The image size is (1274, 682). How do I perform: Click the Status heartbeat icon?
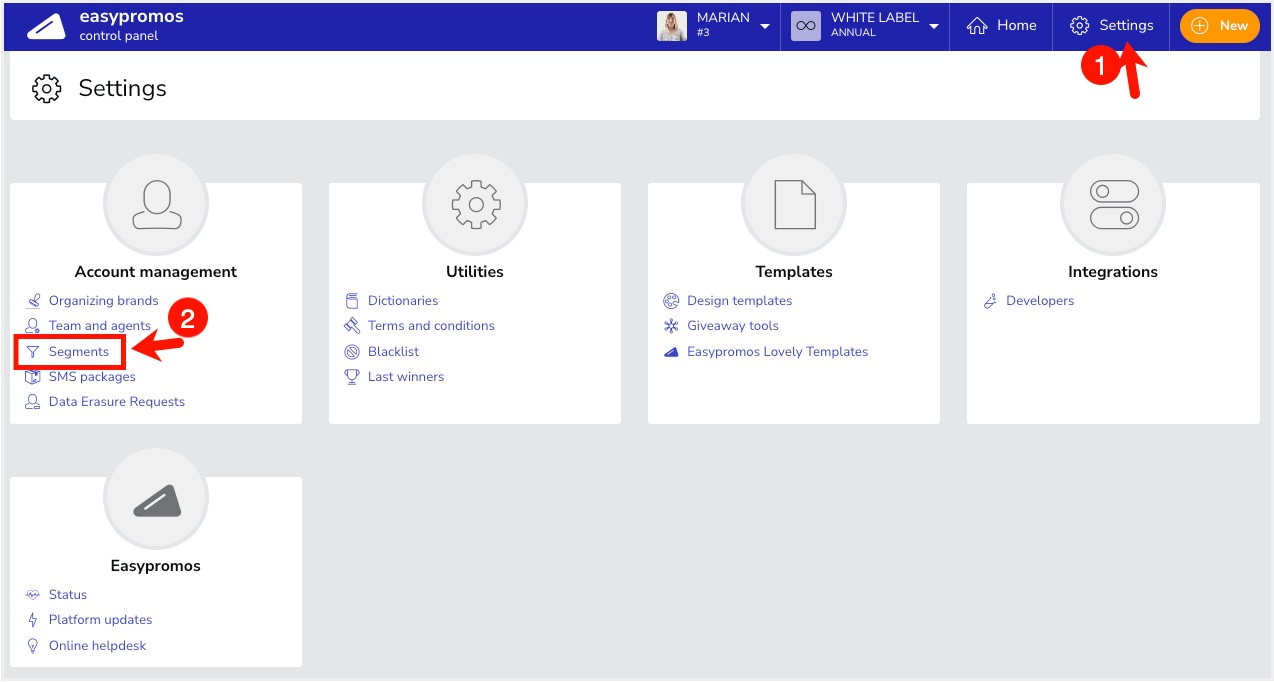[x=33, y=594]
